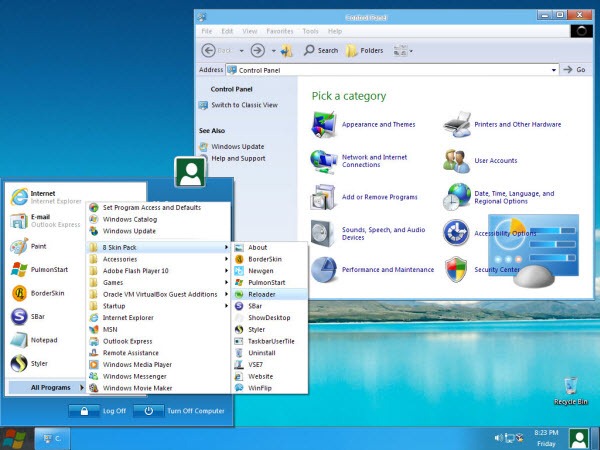Screen dimensions: 600x450
Task: Click All Programs in Start menu
Action: coord(47,388)
